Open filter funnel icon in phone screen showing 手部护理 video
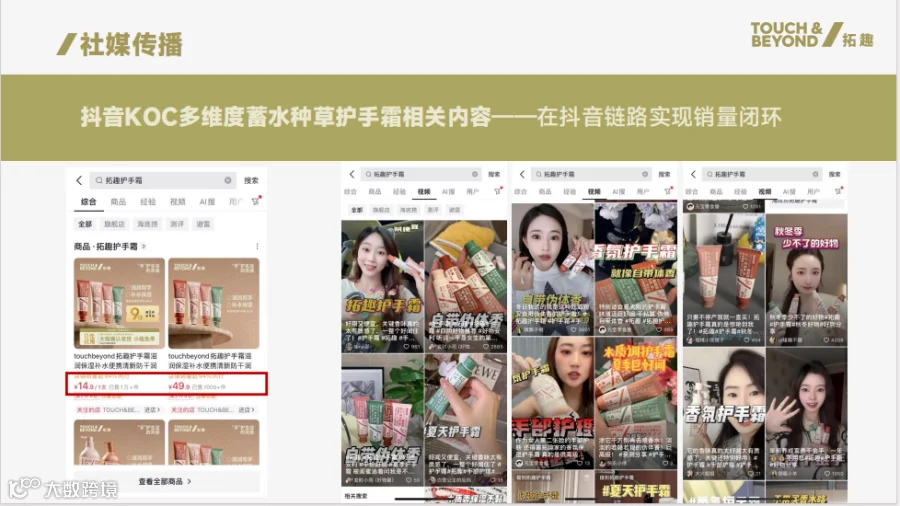Image resolution: width=900 pixels, height=506 pixels. pyautogui.click(x=668, y=191)
